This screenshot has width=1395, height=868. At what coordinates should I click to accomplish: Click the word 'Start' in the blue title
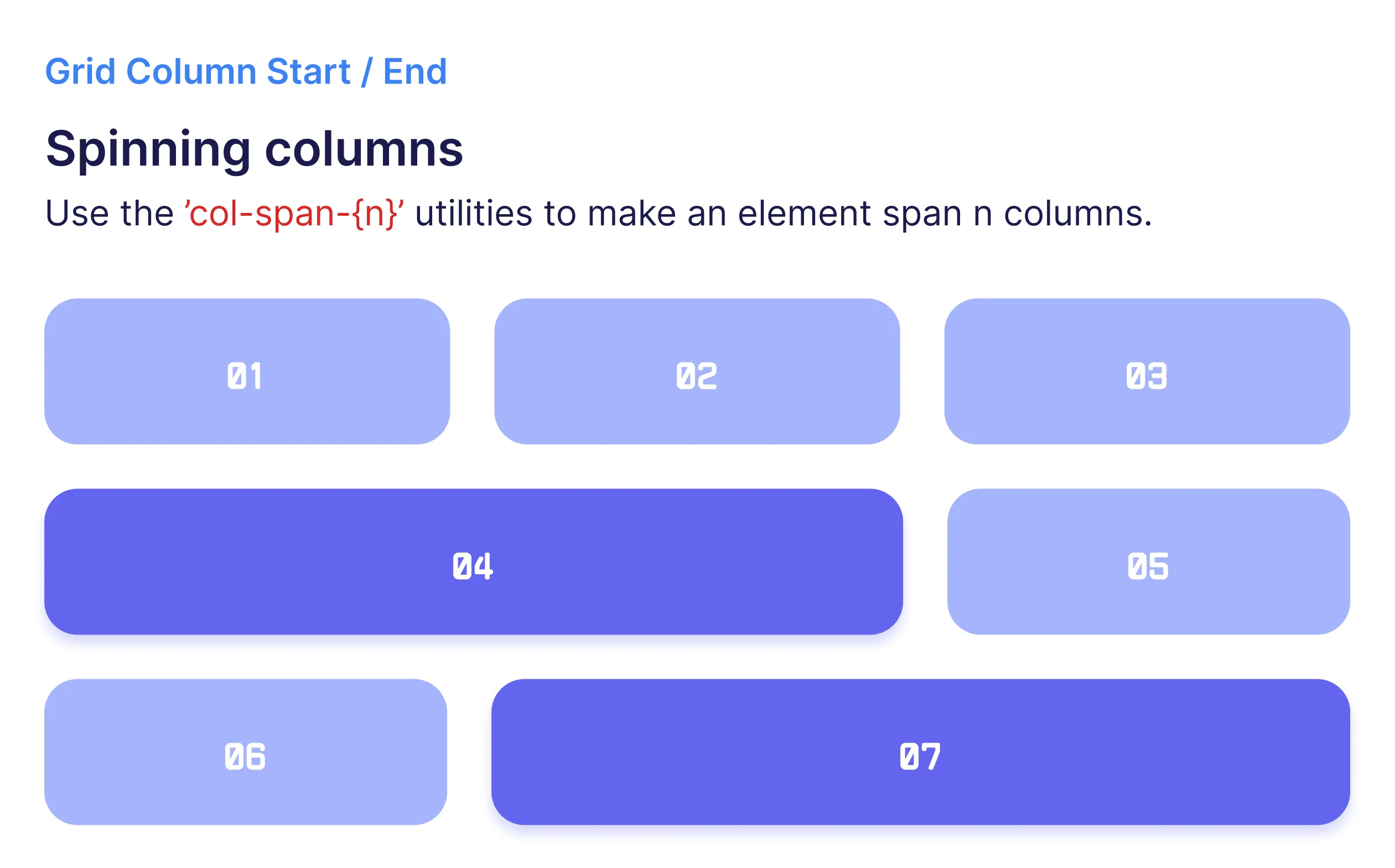(x=308, y=72)
